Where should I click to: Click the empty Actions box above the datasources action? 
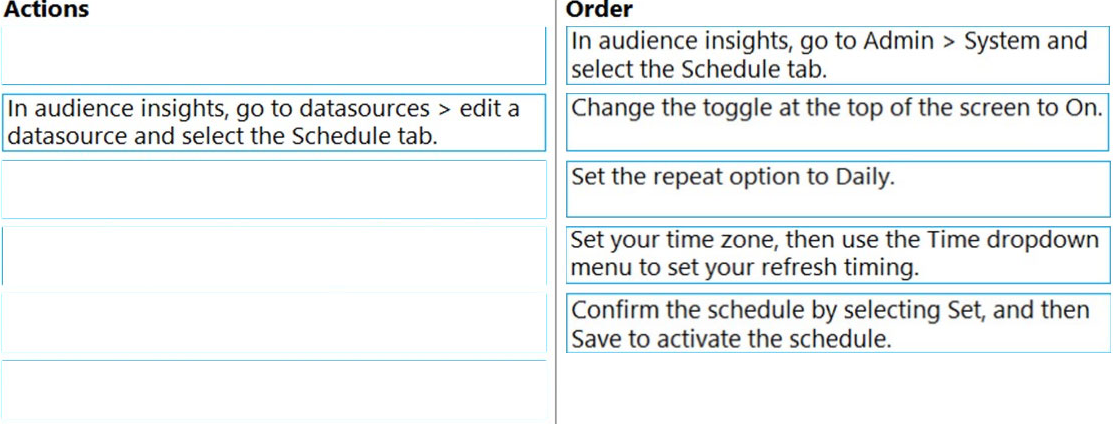click(273, 56)
